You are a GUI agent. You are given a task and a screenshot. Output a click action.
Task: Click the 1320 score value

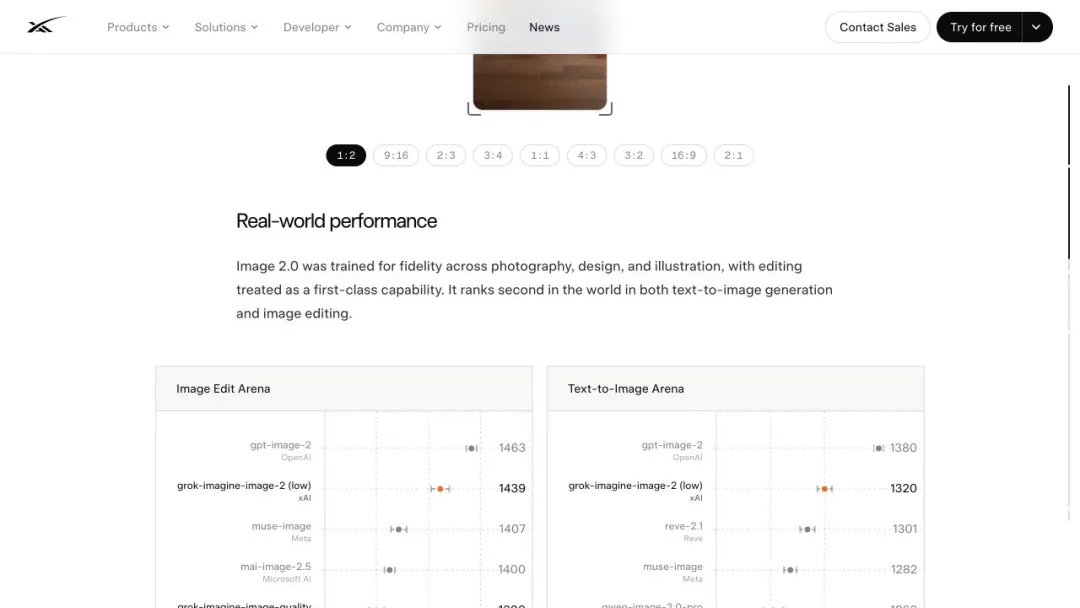(x=903, y=488)
